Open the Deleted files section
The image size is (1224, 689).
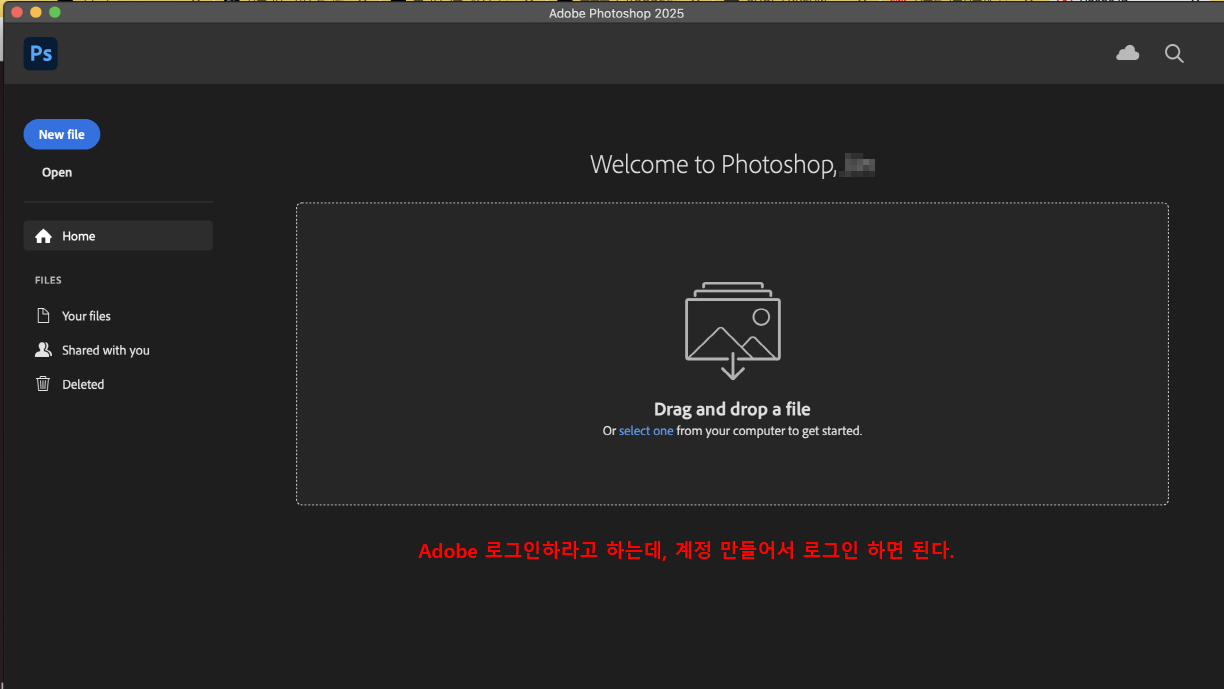click(x=83, y=383)
